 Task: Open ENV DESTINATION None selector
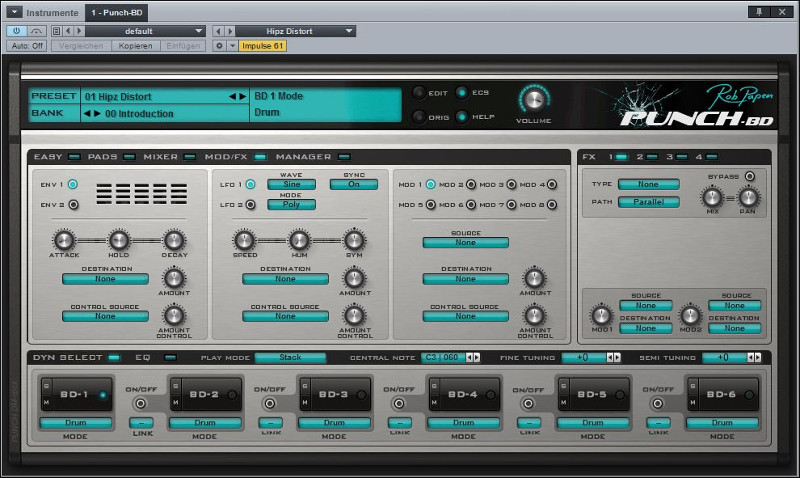(x=105, y=279)
